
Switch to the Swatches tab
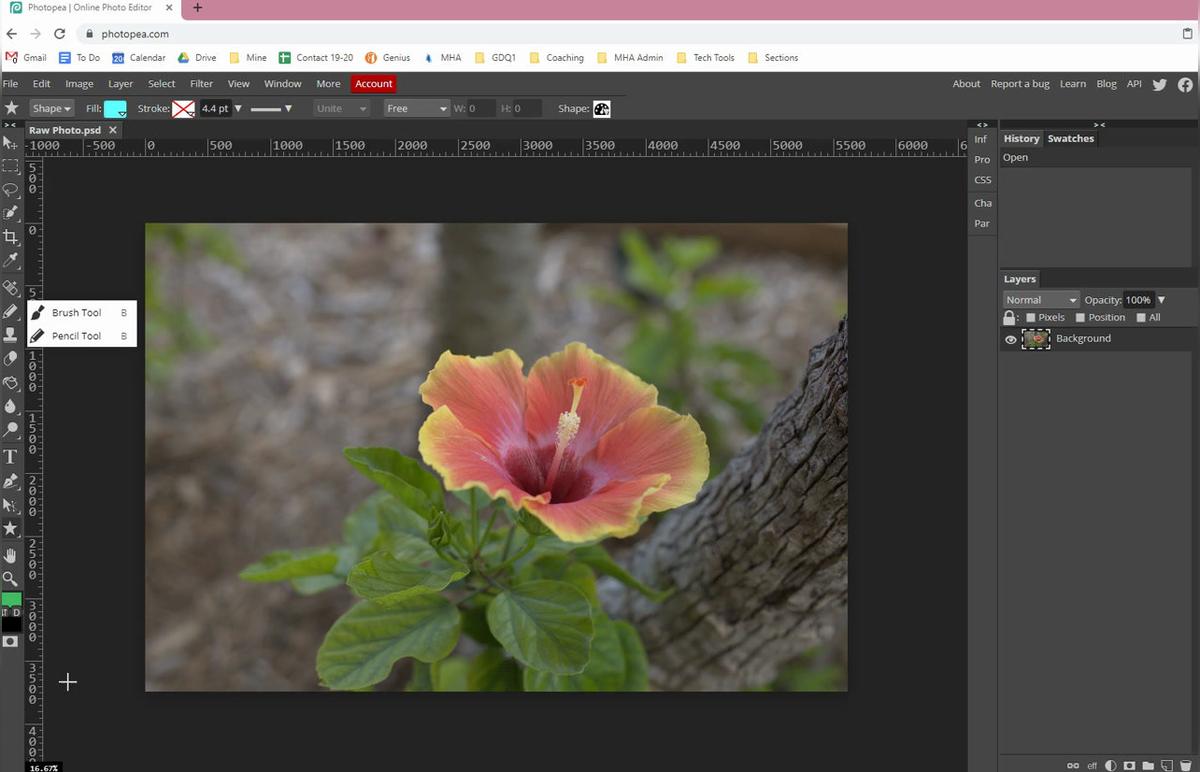(x=1070, y=139)
